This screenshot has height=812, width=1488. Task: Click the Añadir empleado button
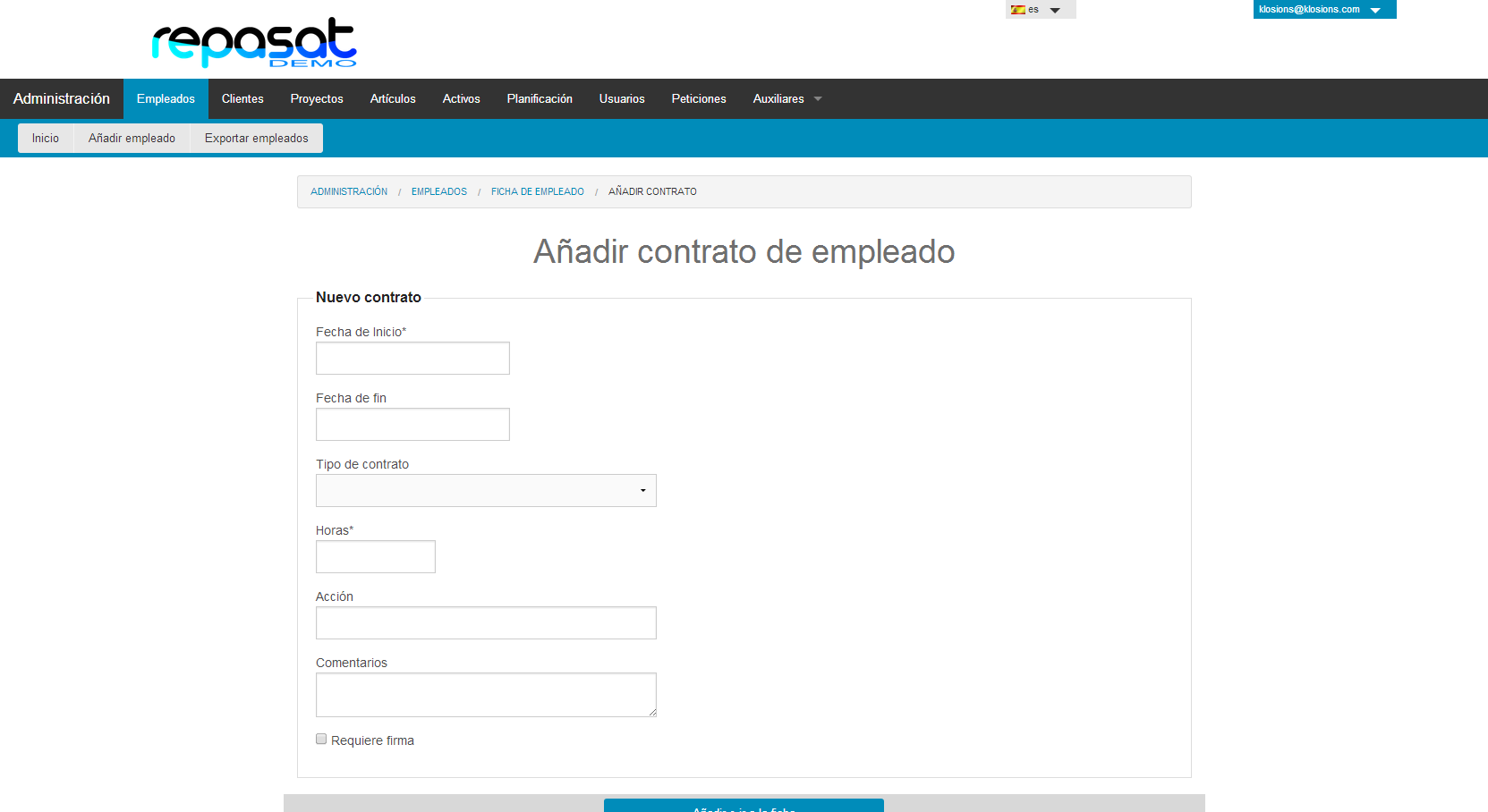132,138
